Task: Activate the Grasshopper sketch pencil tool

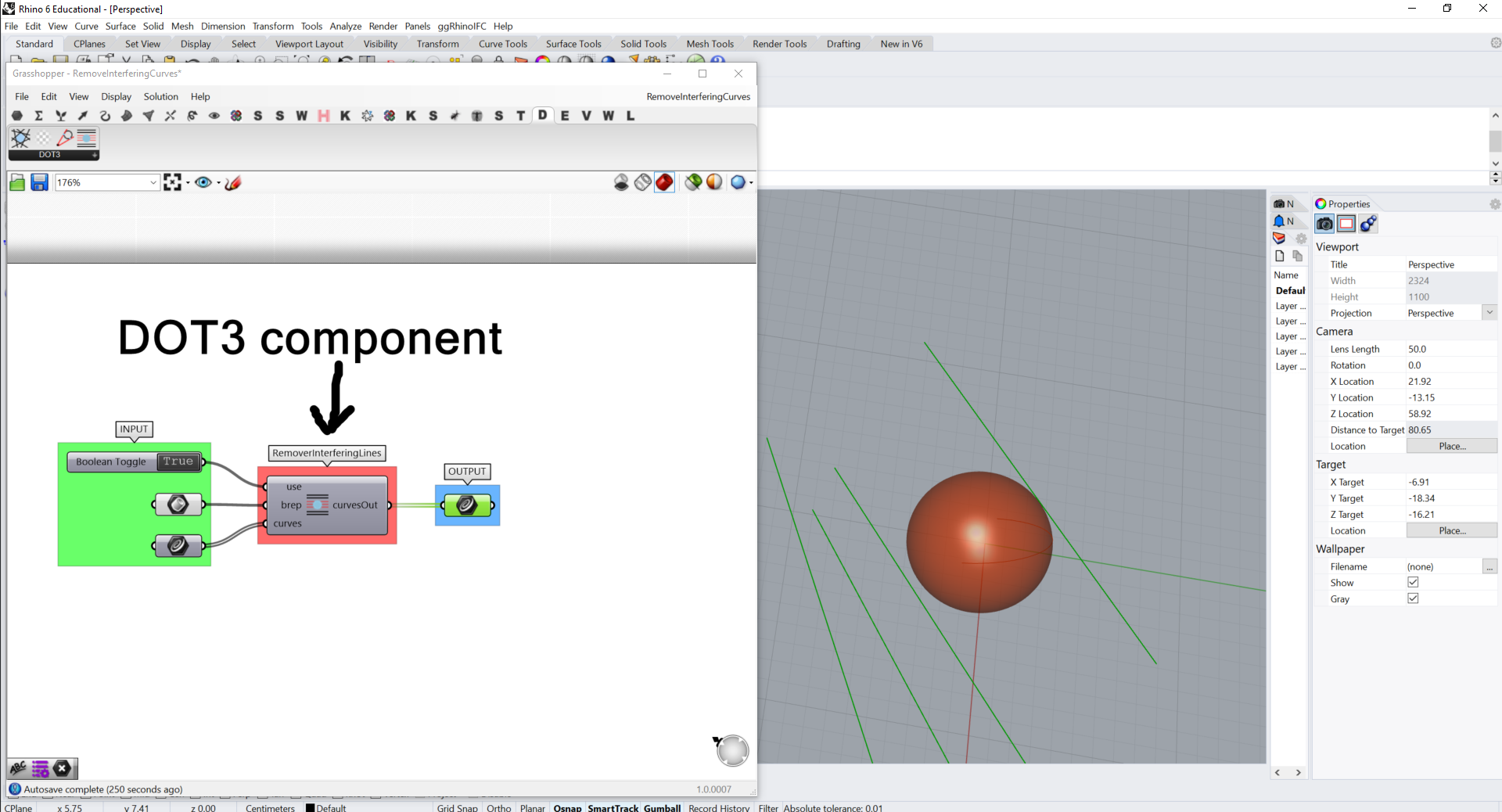Action: [x=232, y=182]
